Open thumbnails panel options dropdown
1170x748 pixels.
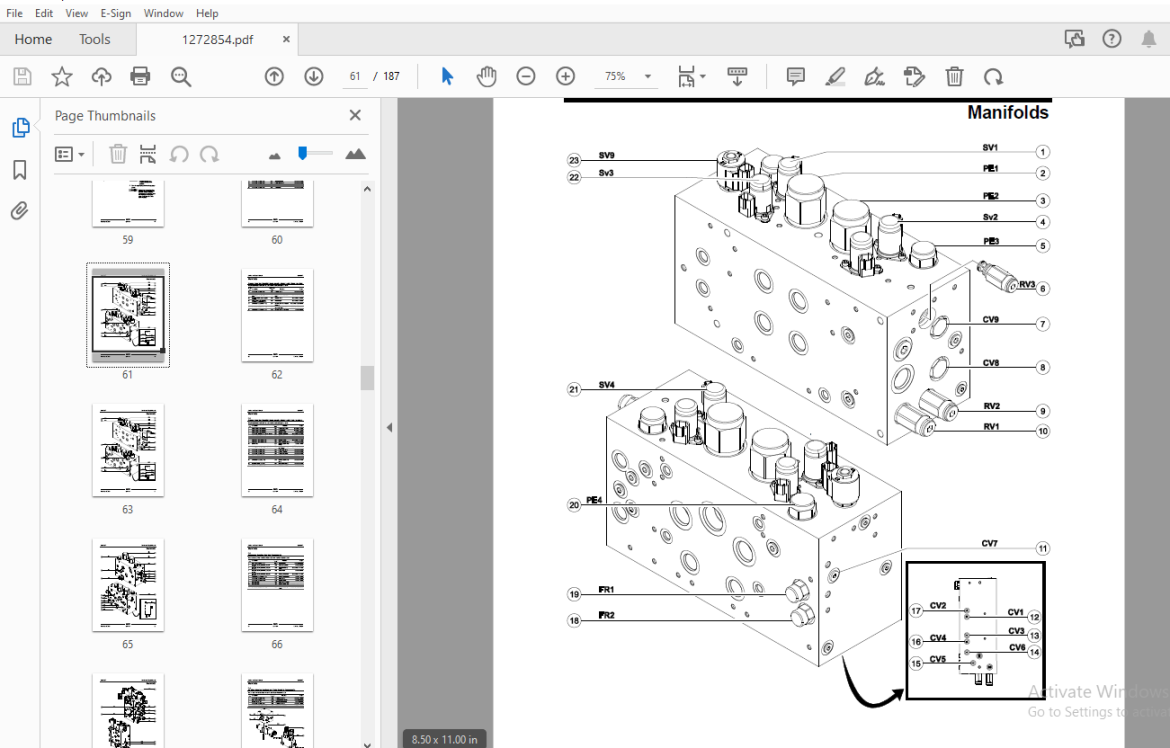[x=69, y=155]
